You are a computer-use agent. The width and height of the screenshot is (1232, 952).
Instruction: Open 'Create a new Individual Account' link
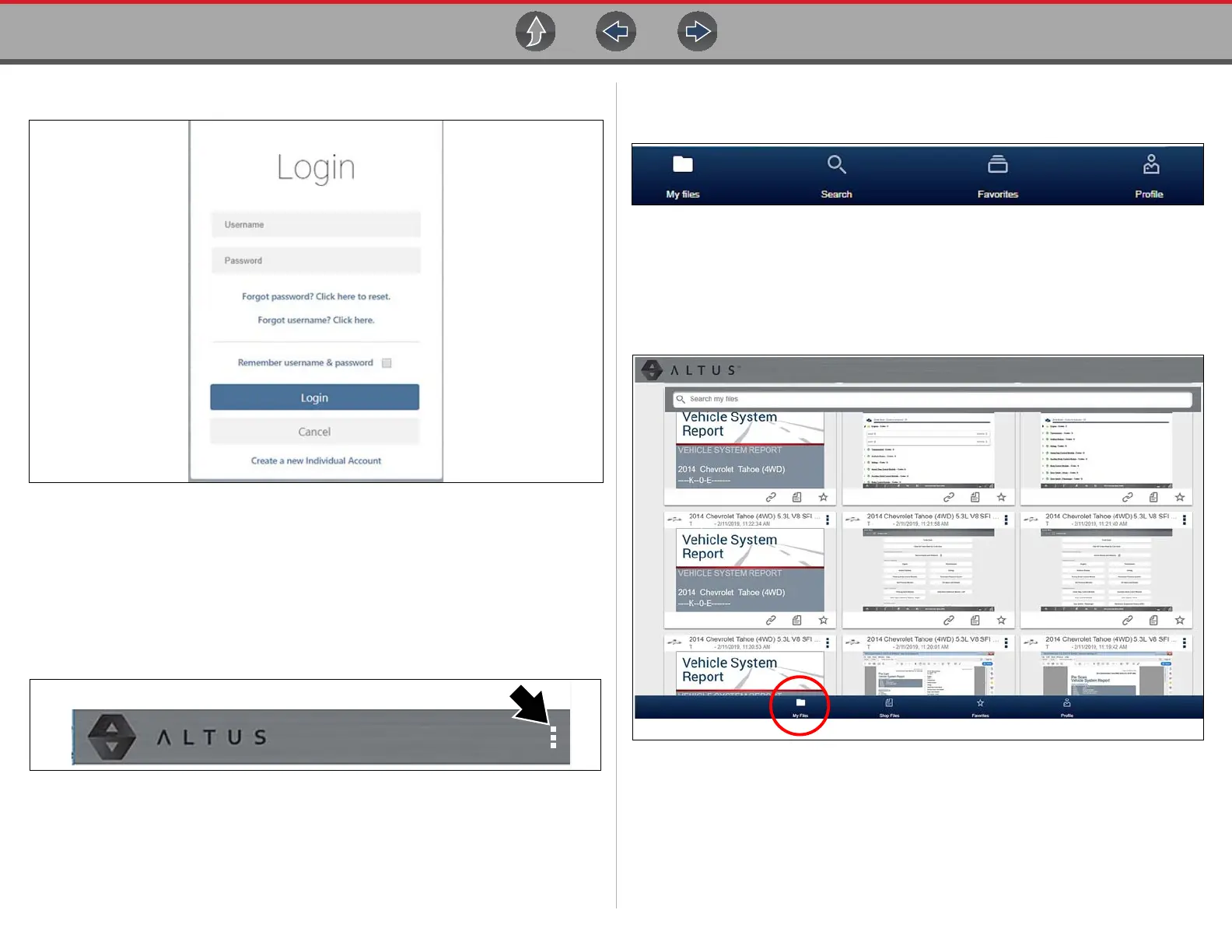pyautogui.click(x=316, y=460)
